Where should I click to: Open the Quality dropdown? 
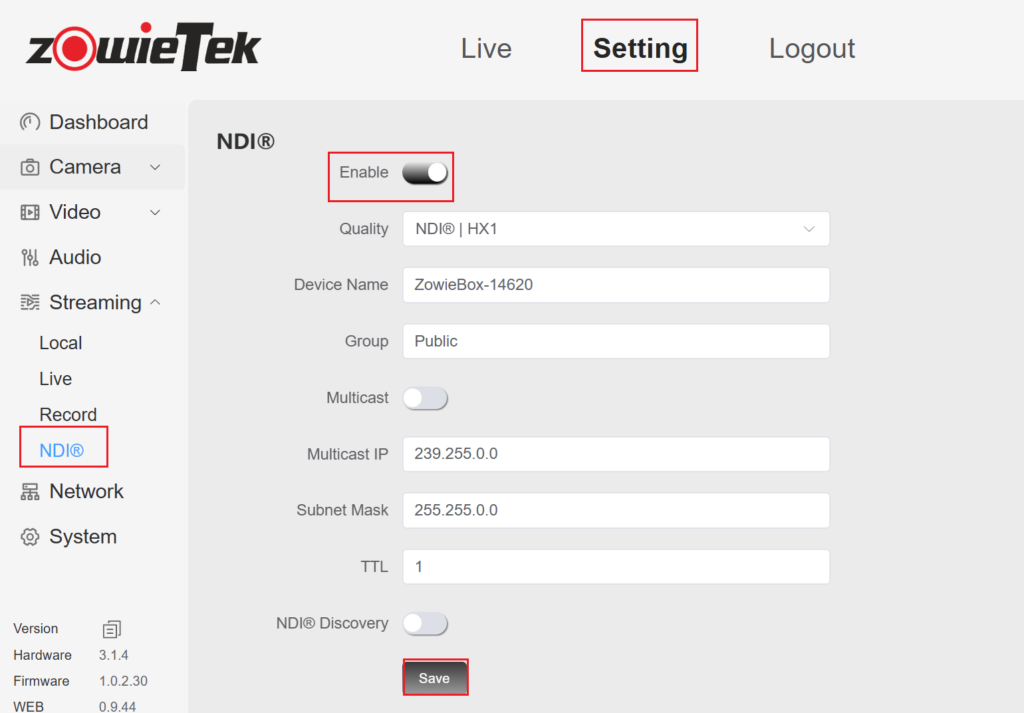[616, 229]
